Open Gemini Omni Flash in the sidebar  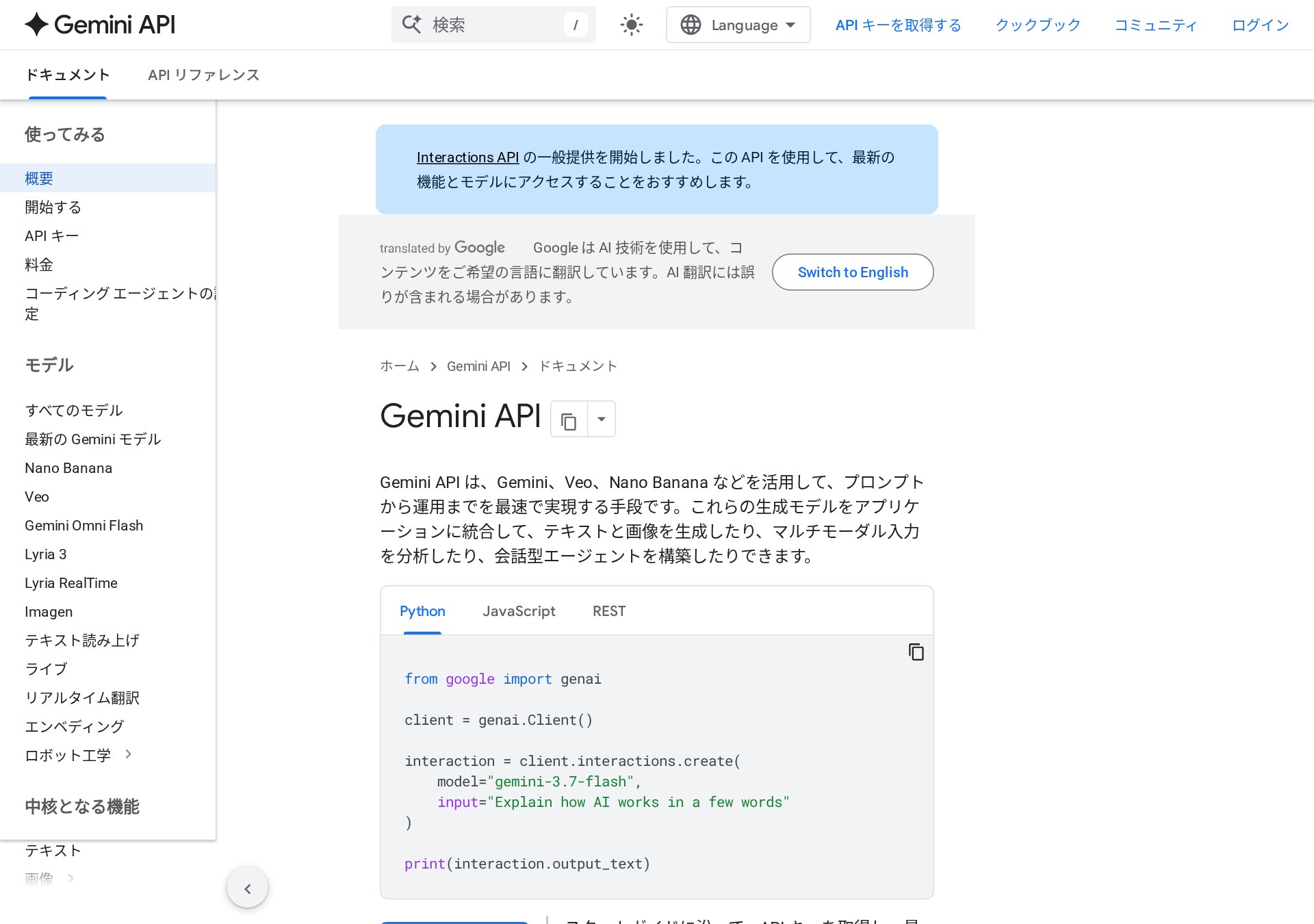[84, 525]
